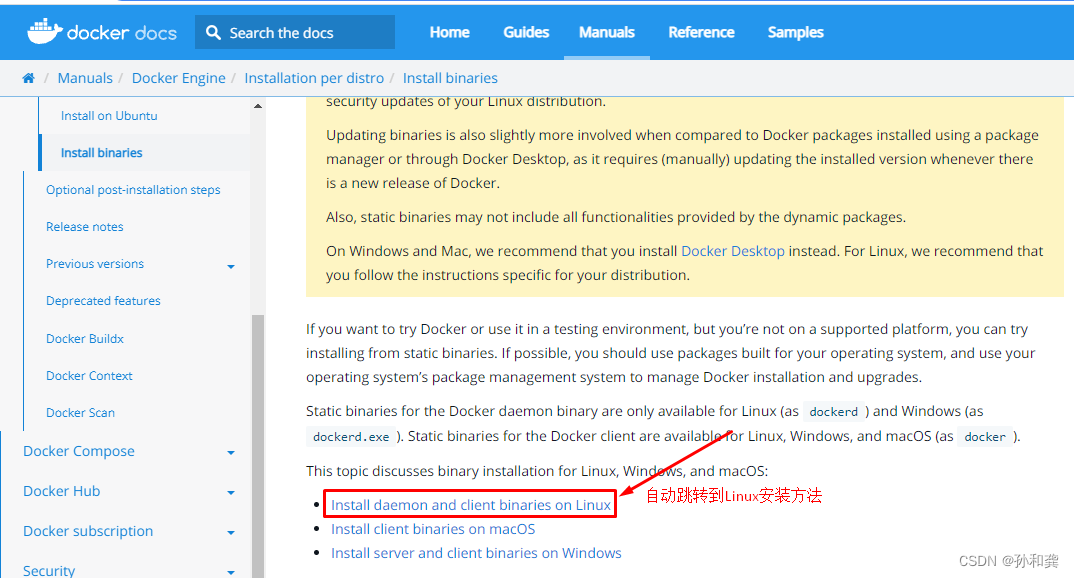Open Install daemon and client binaries on Linux
The height and width of the screenshot is (578, 1074).
(471, 505)
